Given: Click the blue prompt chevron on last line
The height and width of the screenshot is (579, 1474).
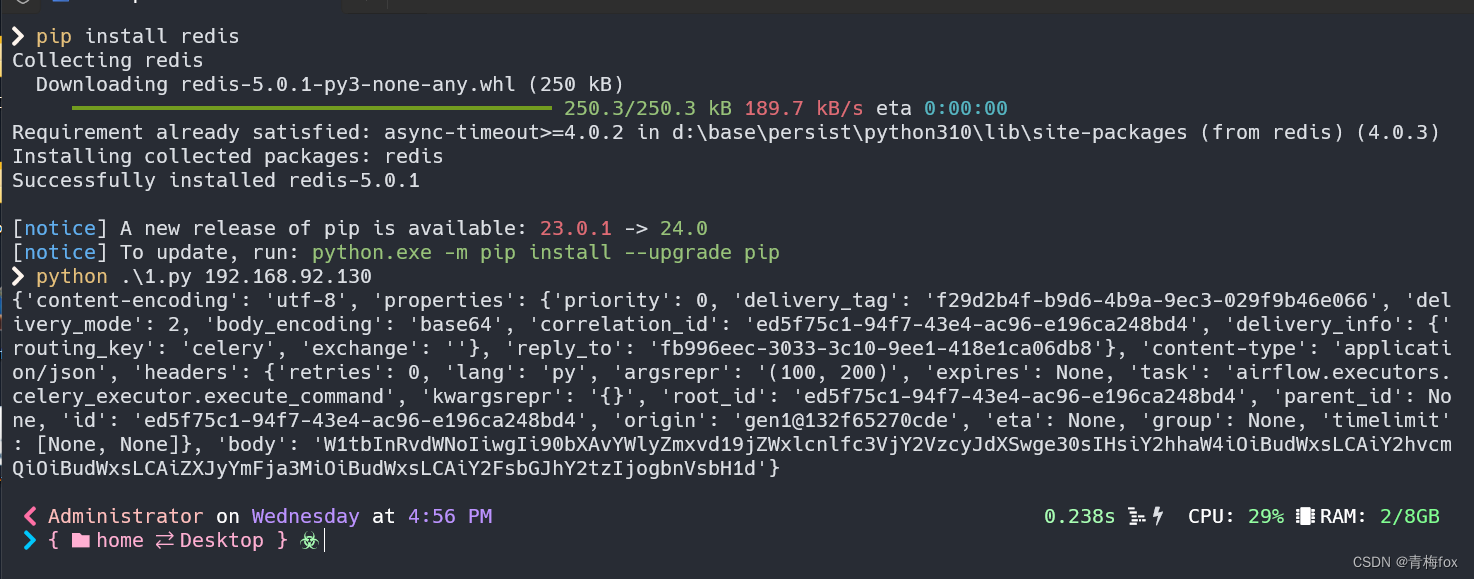Looking at the screenshot, I should (29, 541).
